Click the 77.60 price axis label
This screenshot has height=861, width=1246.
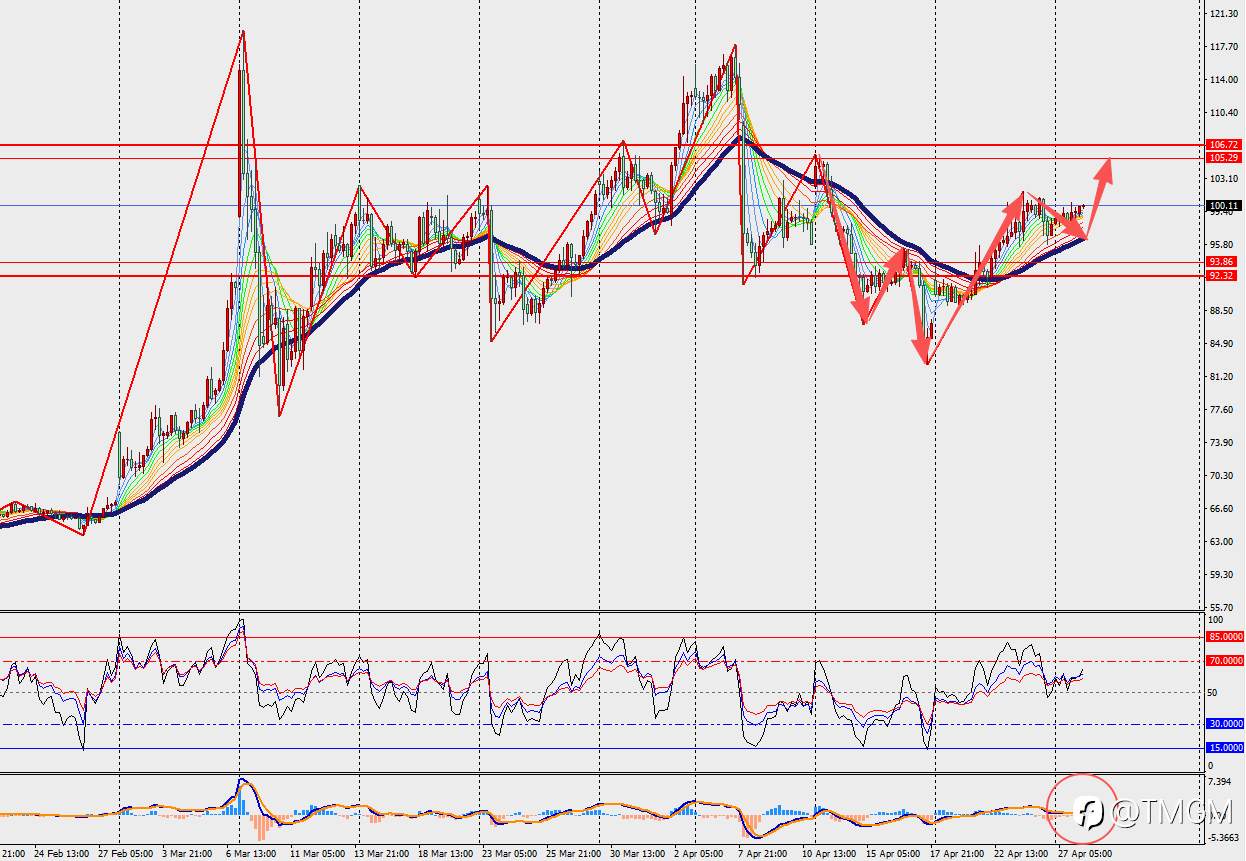point(1222,410)
